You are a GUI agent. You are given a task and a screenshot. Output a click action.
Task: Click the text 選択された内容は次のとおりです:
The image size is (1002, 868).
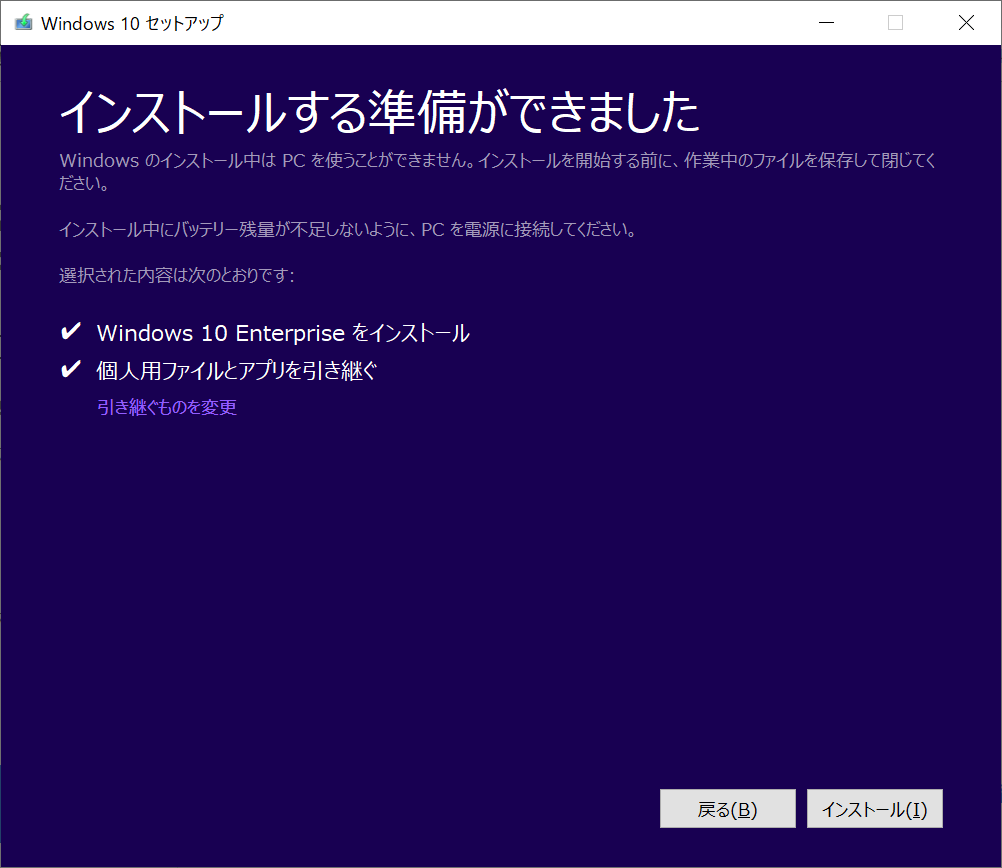click(177, 275)
